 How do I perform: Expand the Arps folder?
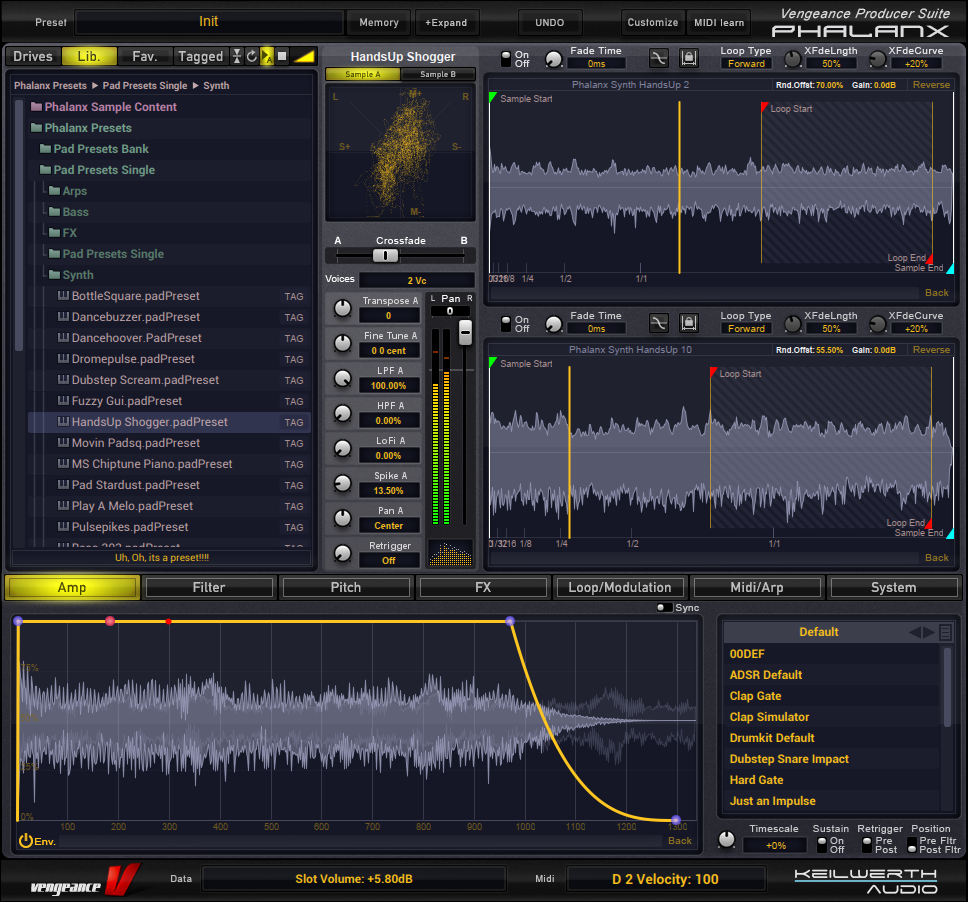(x=54, y=191)
